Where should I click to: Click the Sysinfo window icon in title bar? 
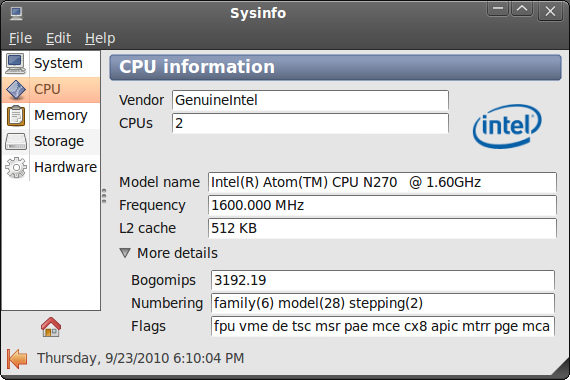[x=16, y=13]
